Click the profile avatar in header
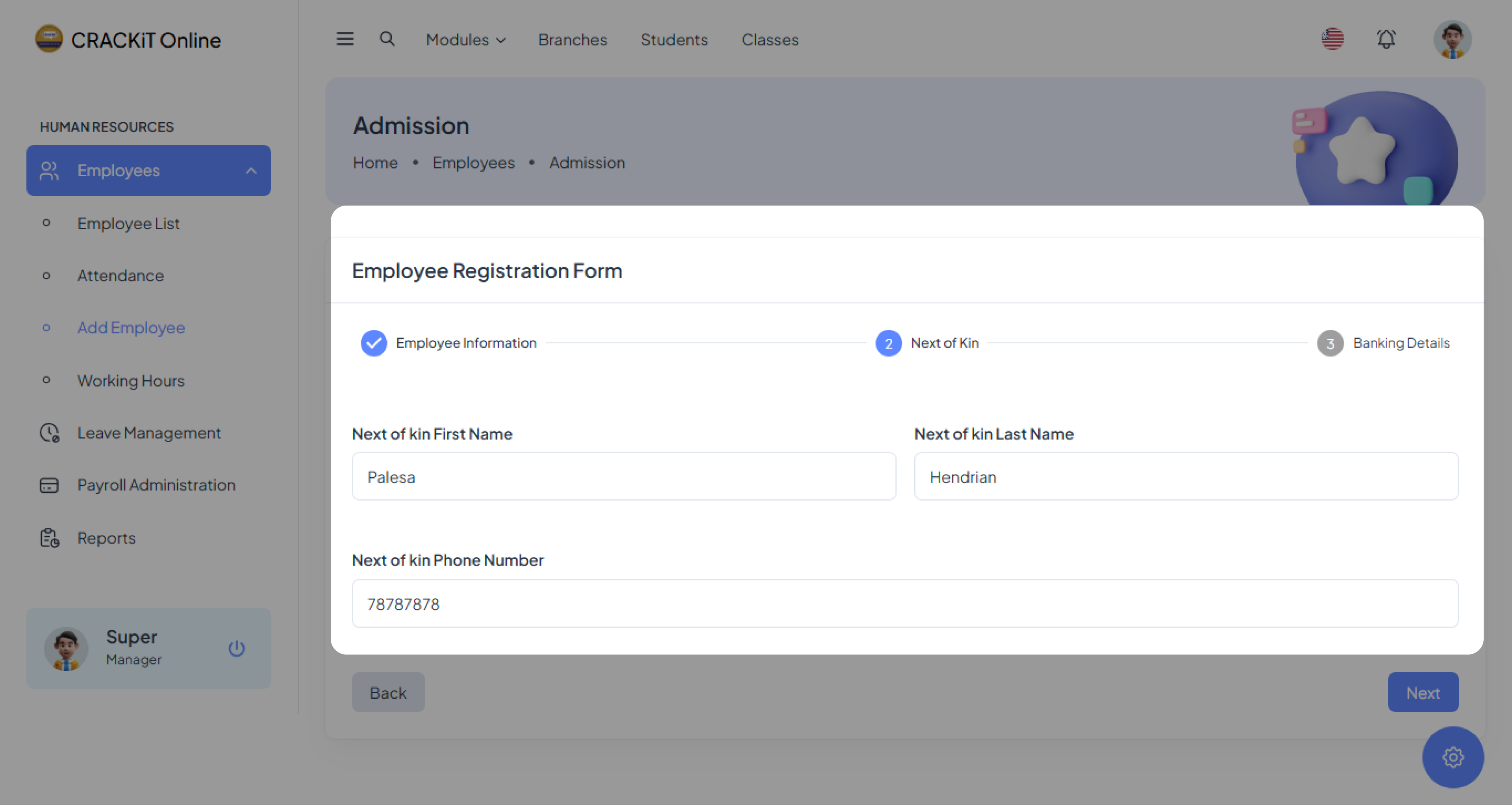1512x805 pixels. tap(1452, 39)
